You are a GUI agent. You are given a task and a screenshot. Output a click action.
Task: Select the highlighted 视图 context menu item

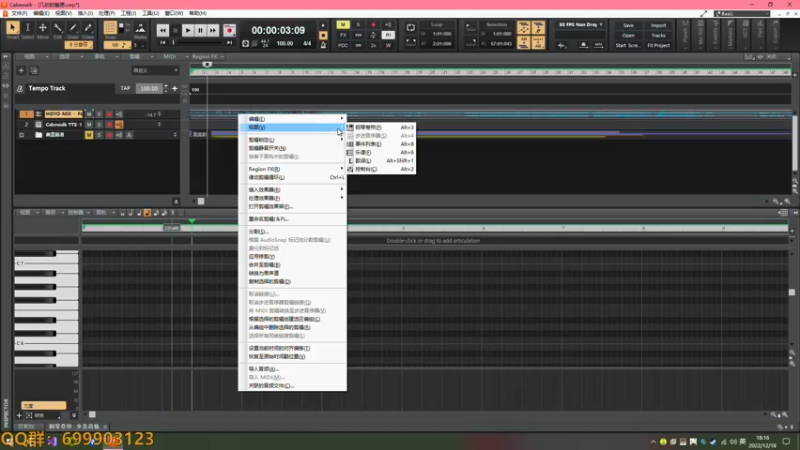coord(292,127)
